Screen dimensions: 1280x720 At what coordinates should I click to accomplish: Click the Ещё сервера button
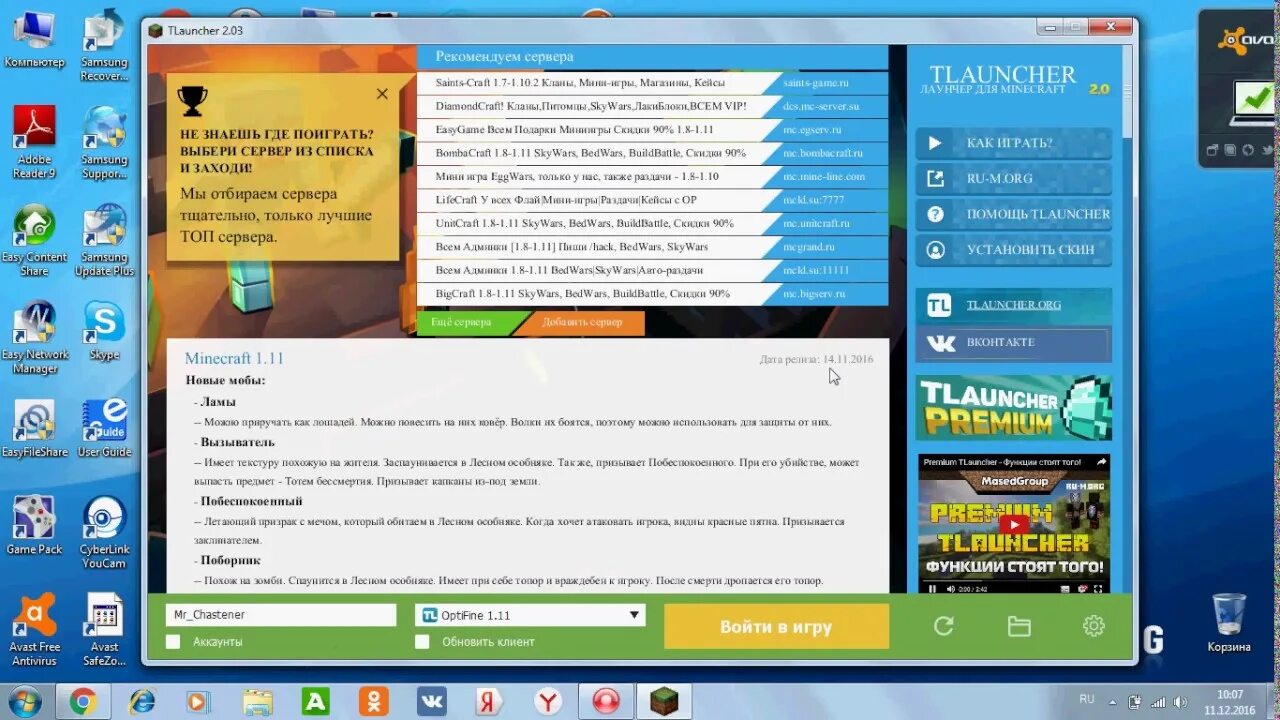click(464, 323)
